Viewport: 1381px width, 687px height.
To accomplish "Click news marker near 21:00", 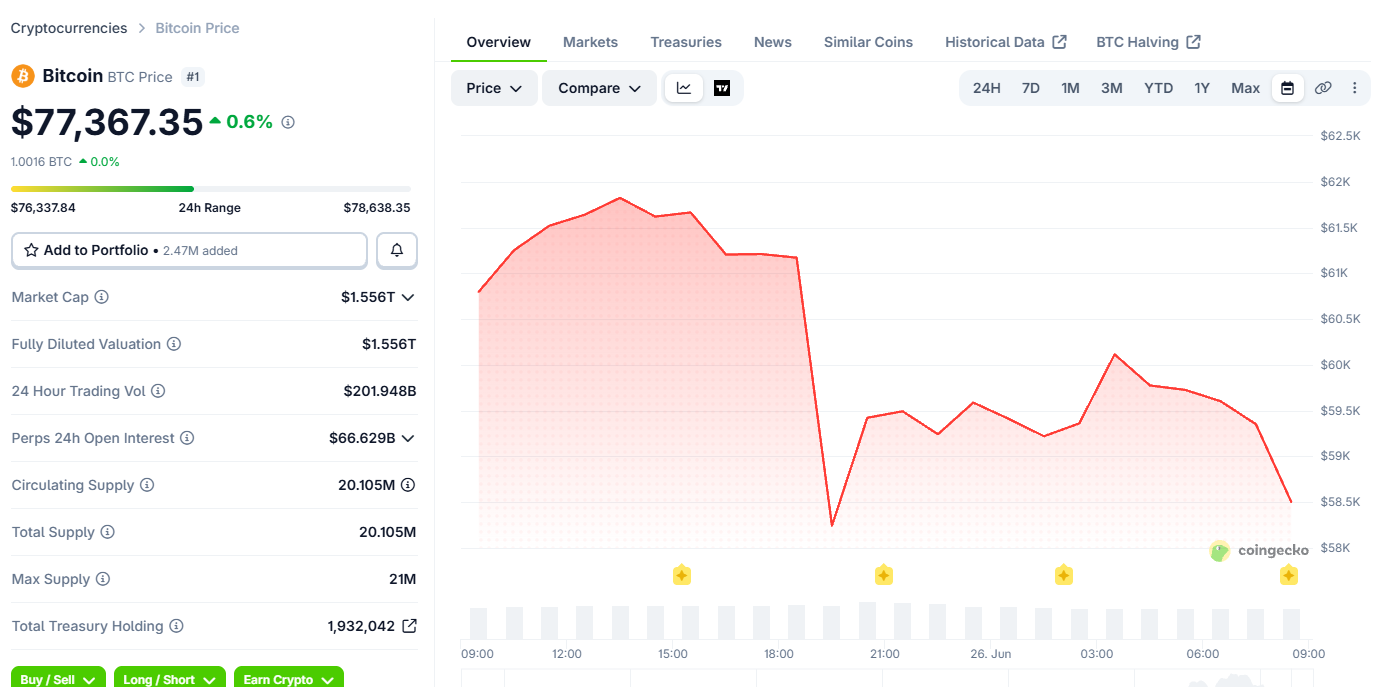I will click(884, 575).
